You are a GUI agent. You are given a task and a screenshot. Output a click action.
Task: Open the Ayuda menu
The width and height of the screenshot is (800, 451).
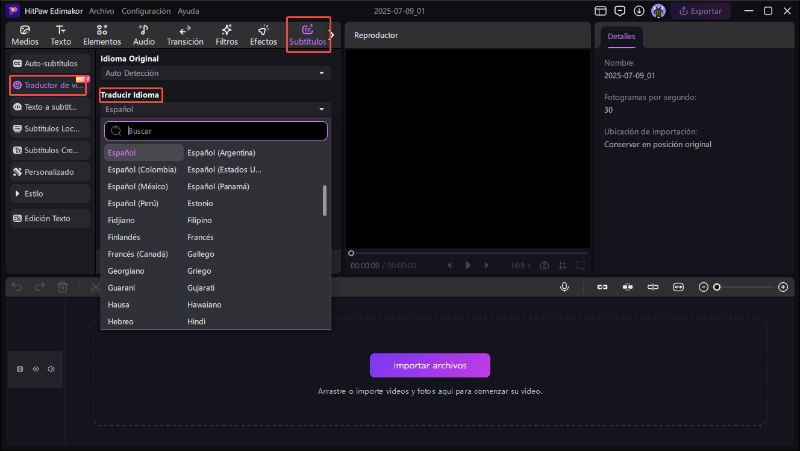coord(188,11)
